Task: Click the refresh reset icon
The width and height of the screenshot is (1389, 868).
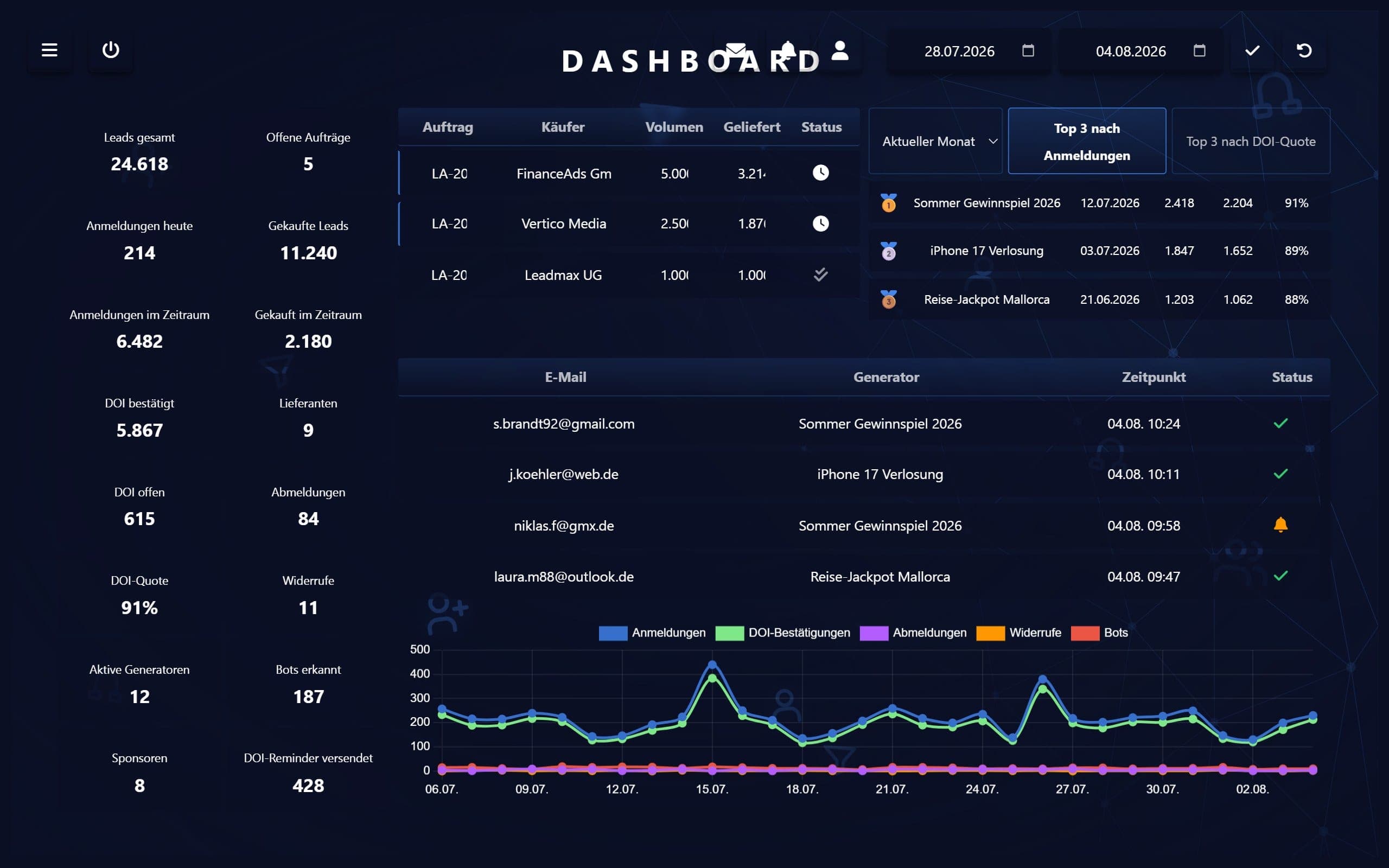Action: [1304, 50]
